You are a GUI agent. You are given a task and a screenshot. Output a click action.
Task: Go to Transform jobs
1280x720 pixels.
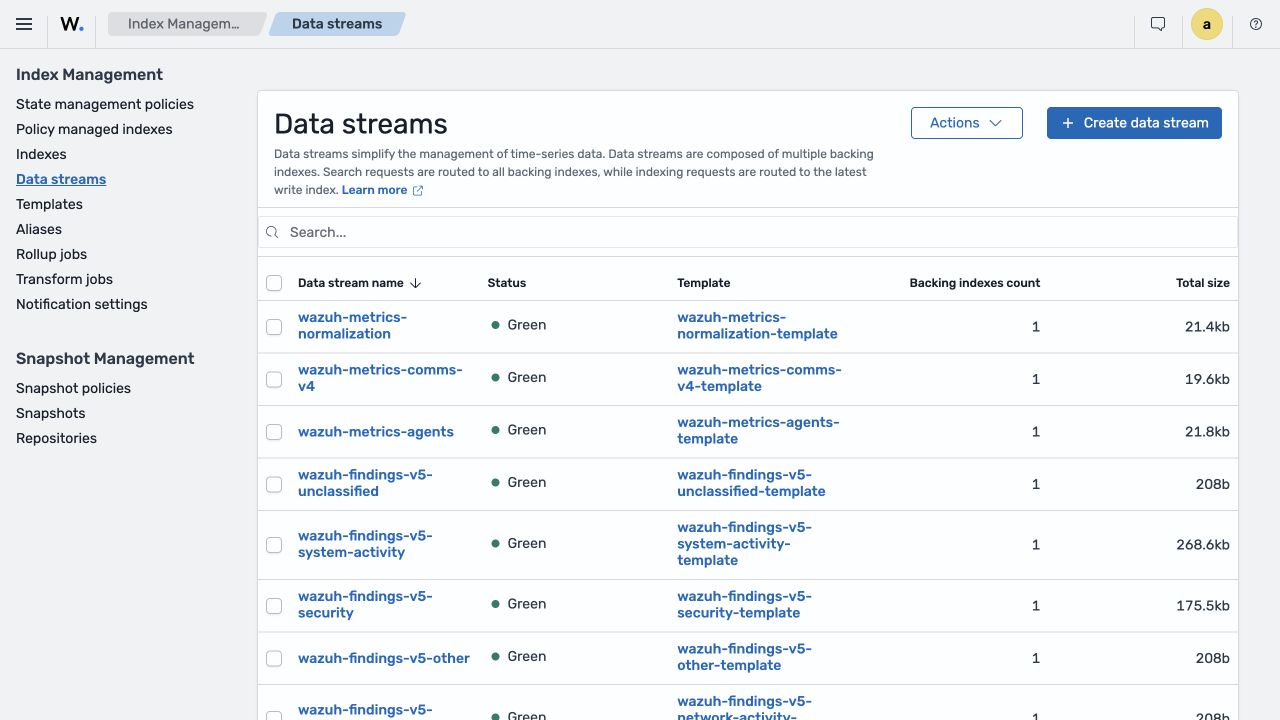[x=64, y=279]
